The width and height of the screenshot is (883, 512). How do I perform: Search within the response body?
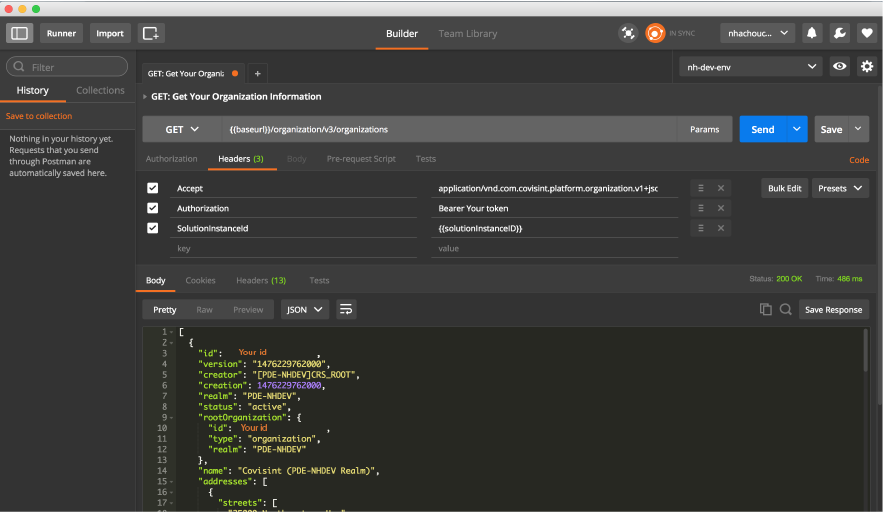point(786,310)
